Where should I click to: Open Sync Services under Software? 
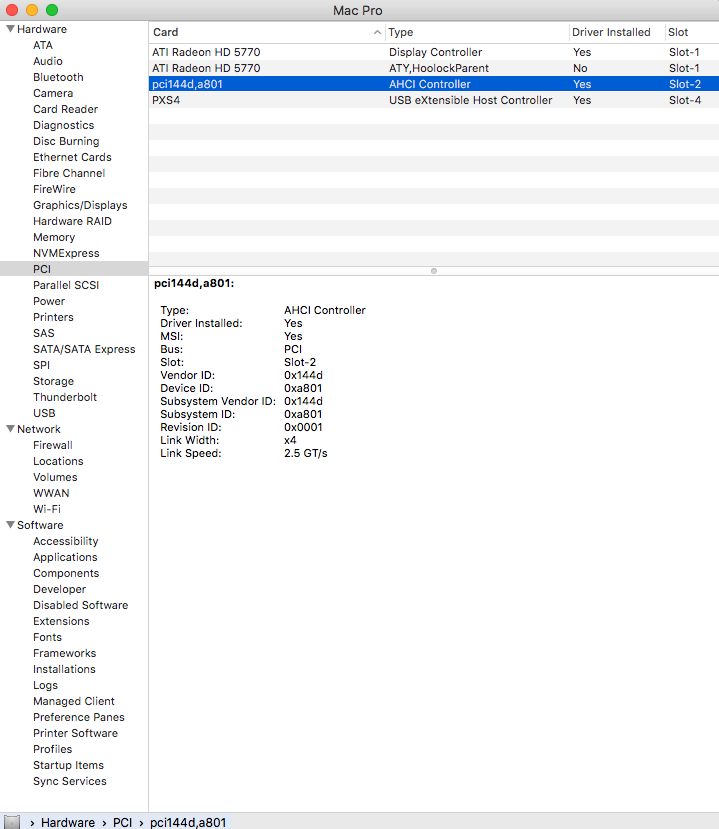point(69,781)
